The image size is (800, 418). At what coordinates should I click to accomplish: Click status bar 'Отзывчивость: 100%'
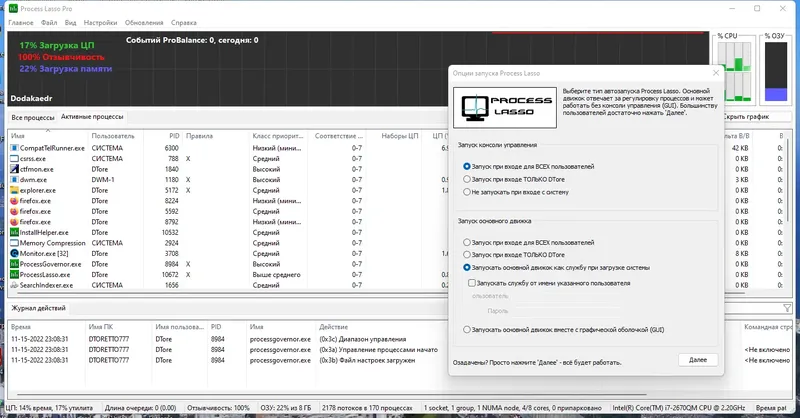(218, 408)
